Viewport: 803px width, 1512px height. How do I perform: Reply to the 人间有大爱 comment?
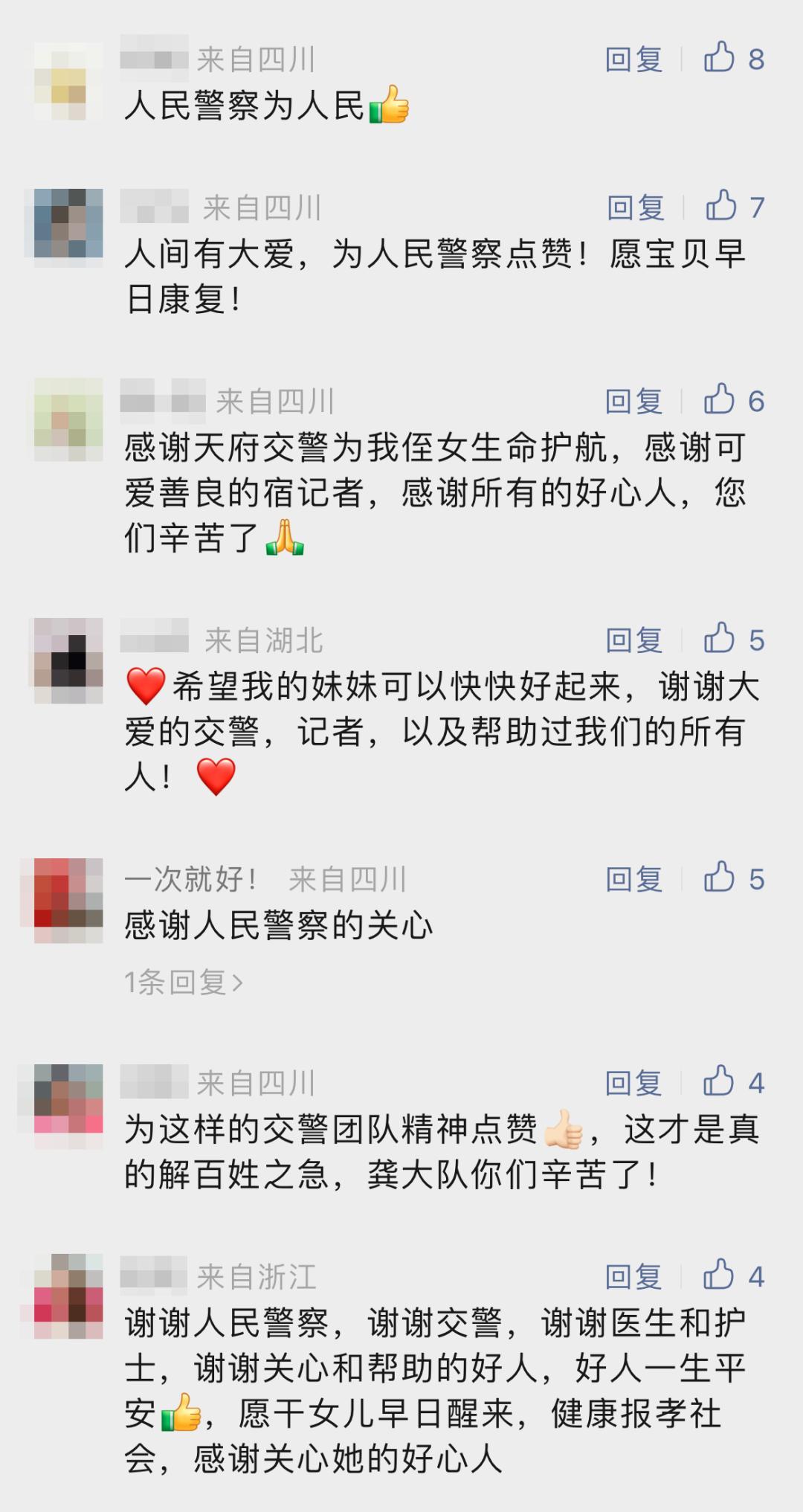(636, 207)
